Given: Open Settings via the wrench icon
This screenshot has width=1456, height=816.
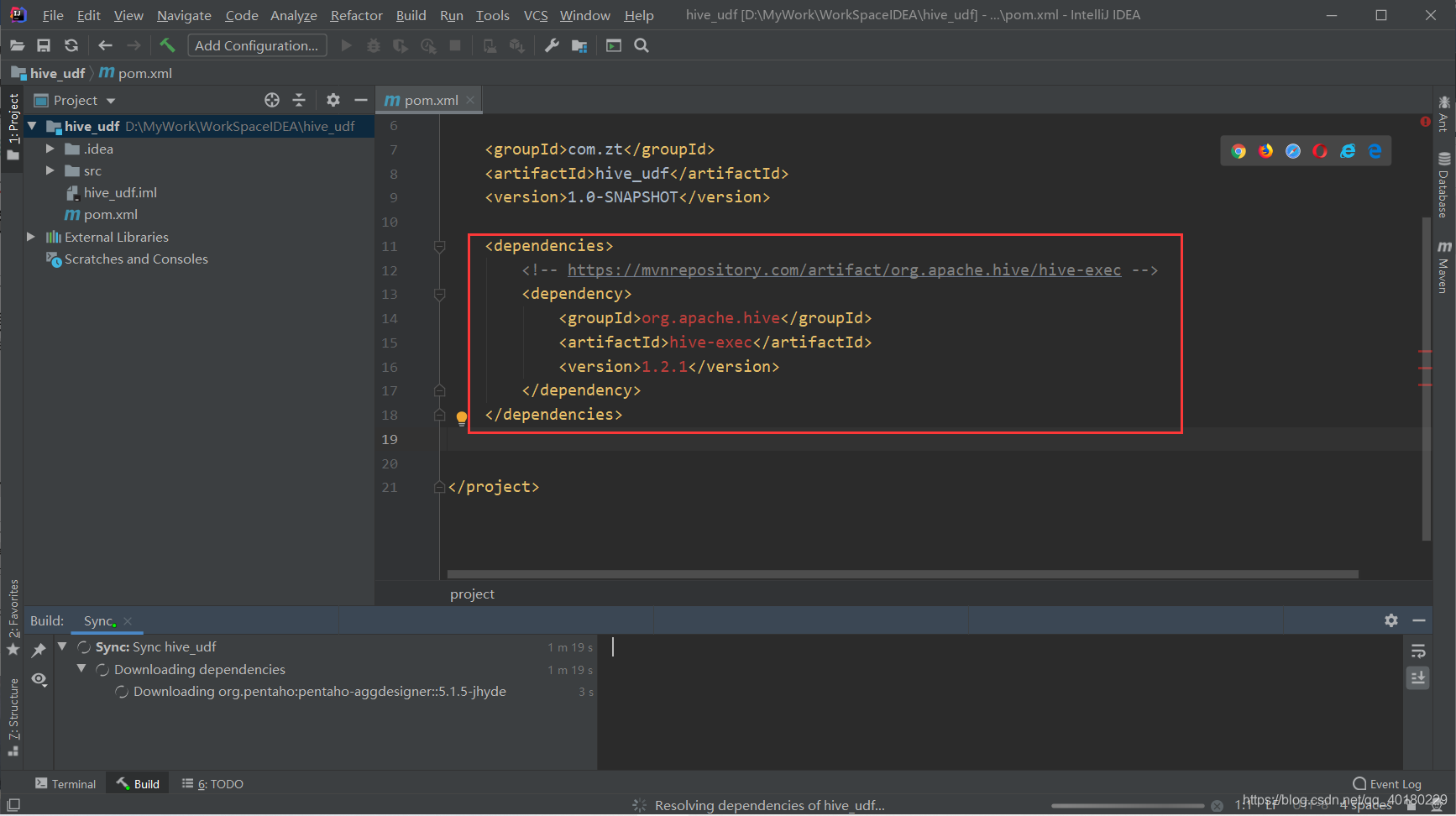Looking at the screenshot, I should [552, 45].
